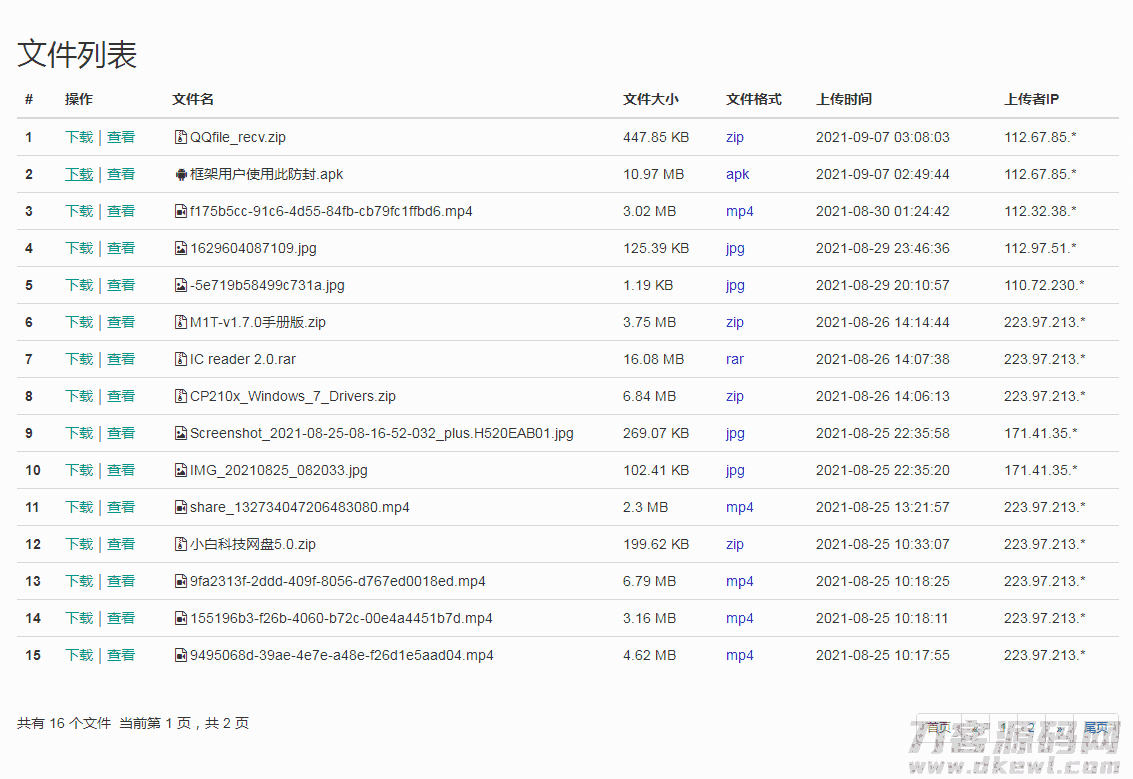Download the QQfile_recv.zip file via 下载
The width and height of the screenshot is (1133, 779).
click(x=79, y=137)
